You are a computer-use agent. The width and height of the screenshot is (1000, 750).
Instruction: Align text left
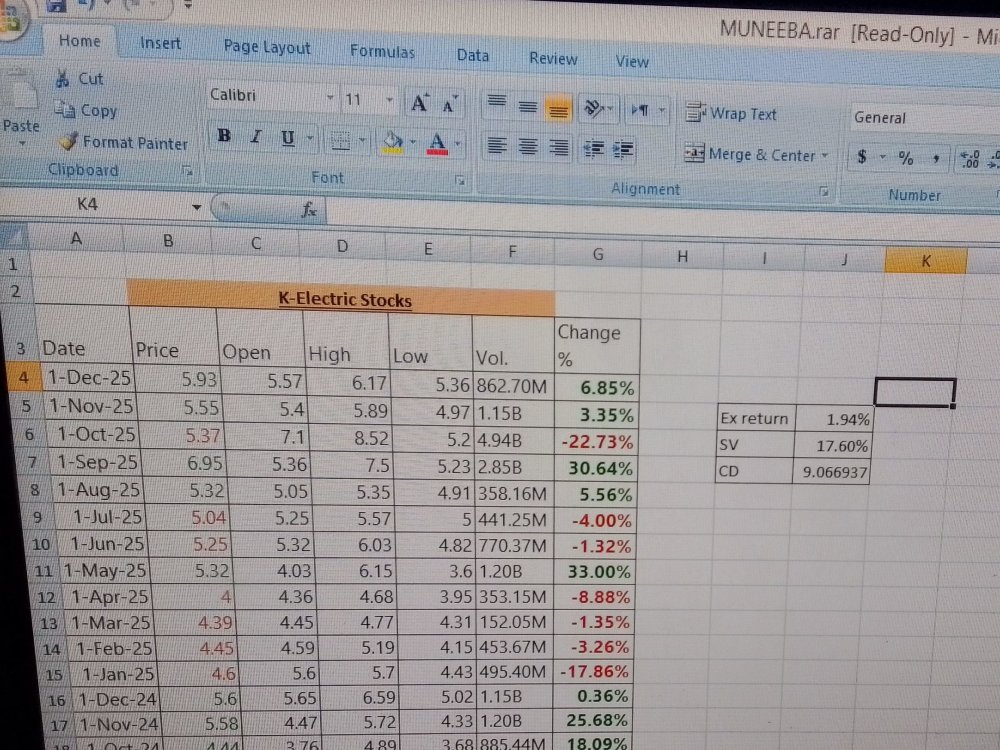coord(497,146)
